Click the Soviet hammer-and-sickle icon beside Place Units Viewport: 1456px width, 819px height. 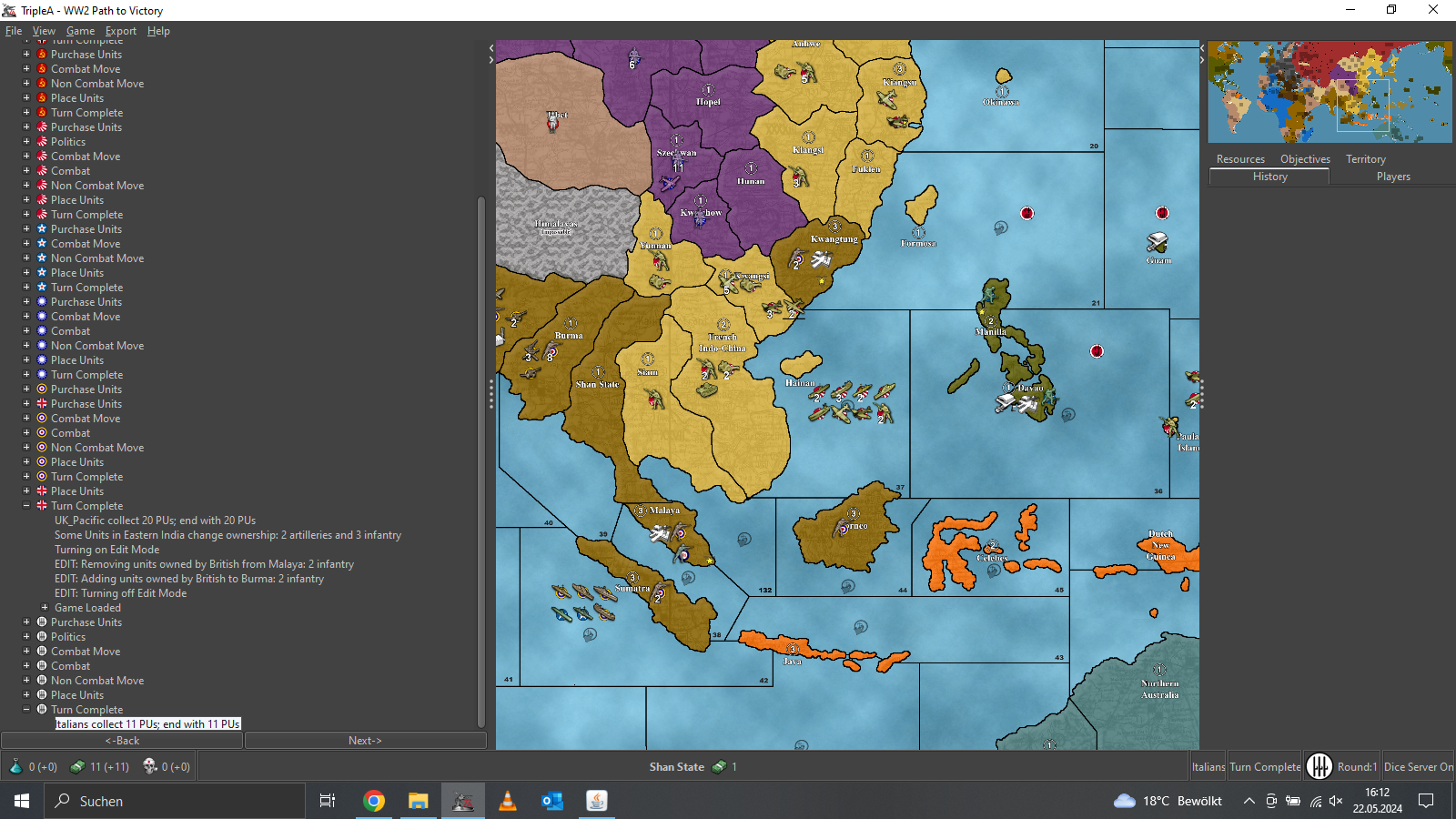tap(42, 97)
